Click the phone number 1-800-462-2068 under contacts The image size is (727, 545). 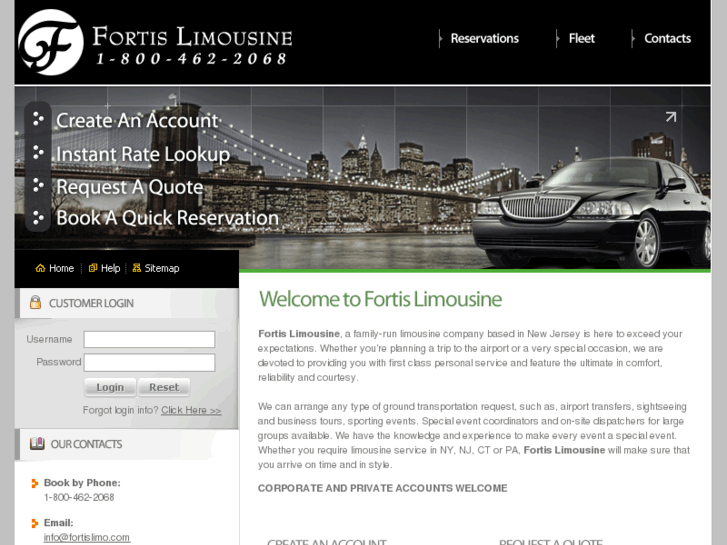[x=79, y=497]
